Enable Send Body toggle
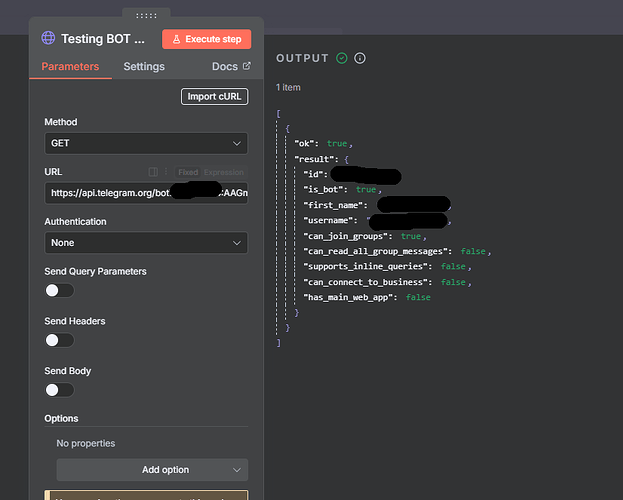This screenshot has height=500, width=623. click(59, 390)
